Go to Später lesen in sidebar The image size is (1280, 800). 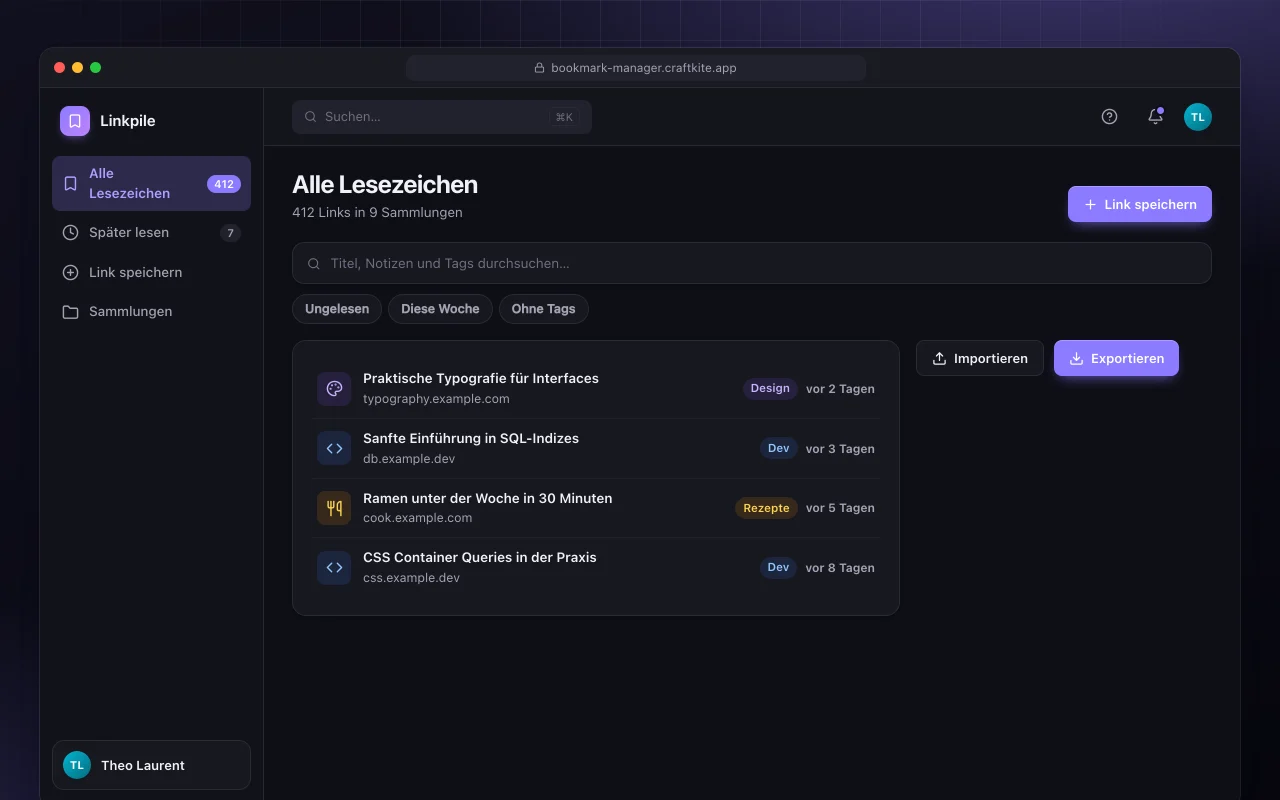pyautogui.click(x=151, y=233)
